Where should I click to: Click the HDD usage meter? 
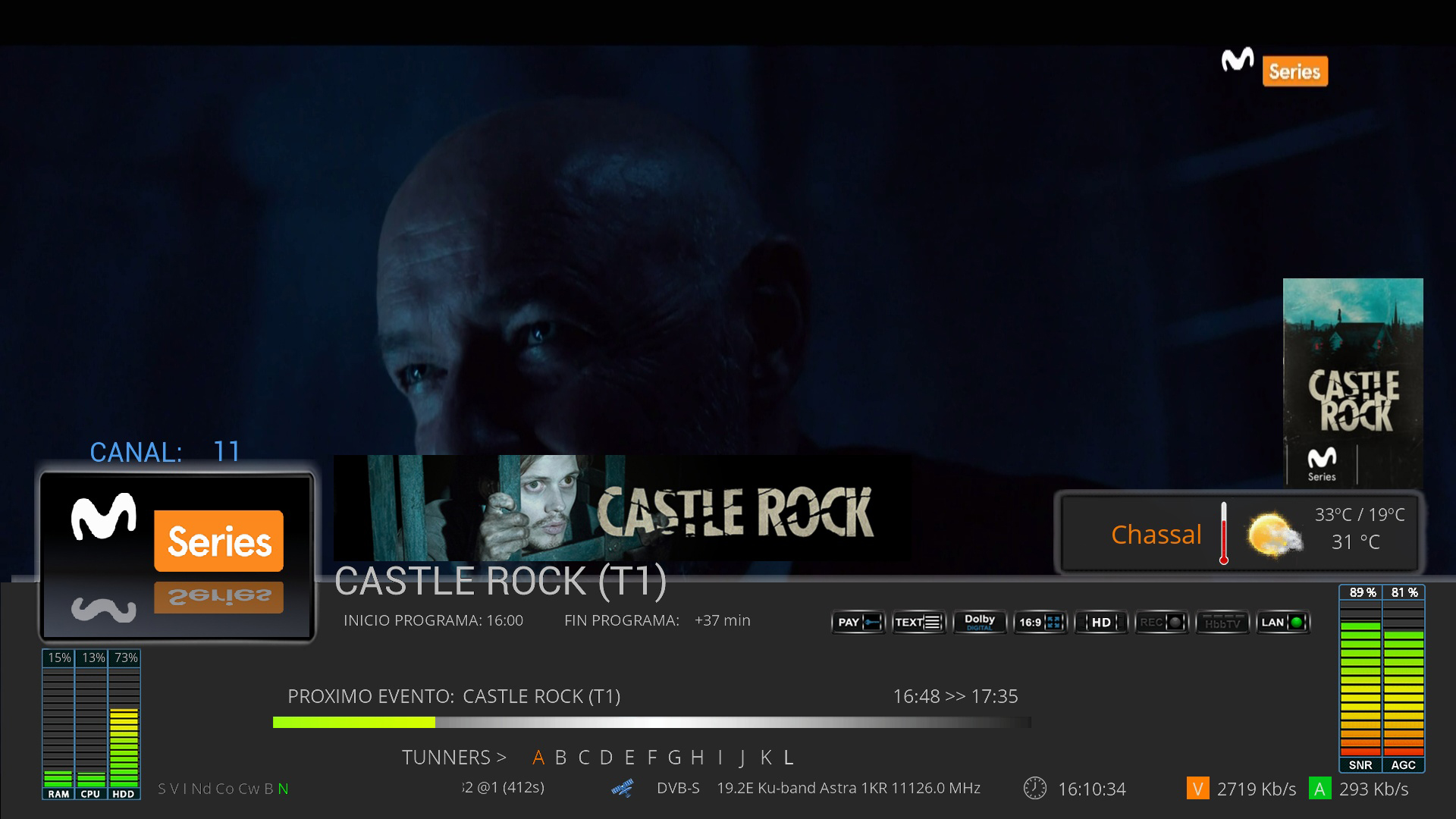pyautogui.click(x=124, y=725)
